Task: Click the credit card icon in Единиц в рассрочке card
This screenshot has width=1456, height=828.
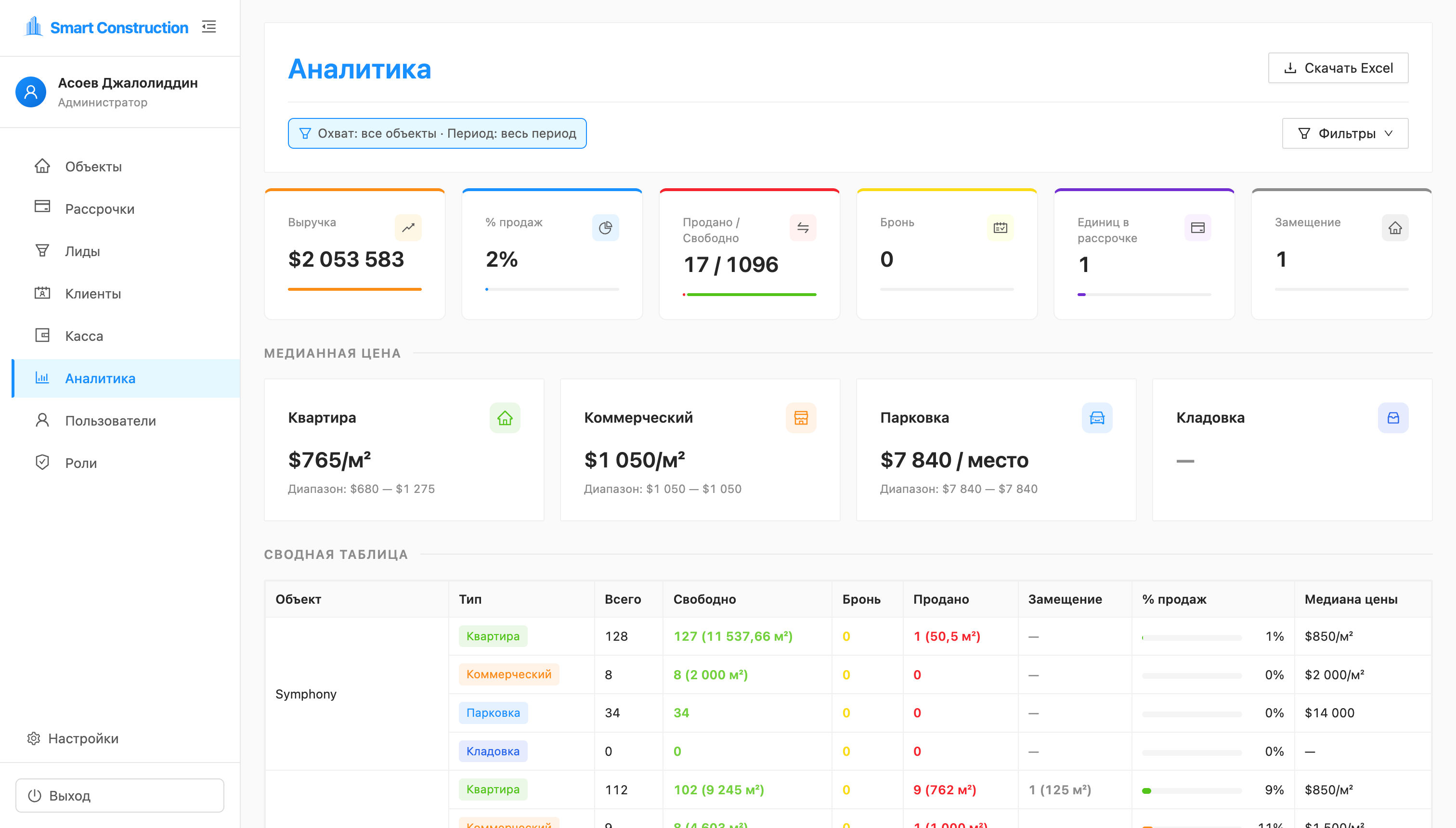Action: 1197,228
